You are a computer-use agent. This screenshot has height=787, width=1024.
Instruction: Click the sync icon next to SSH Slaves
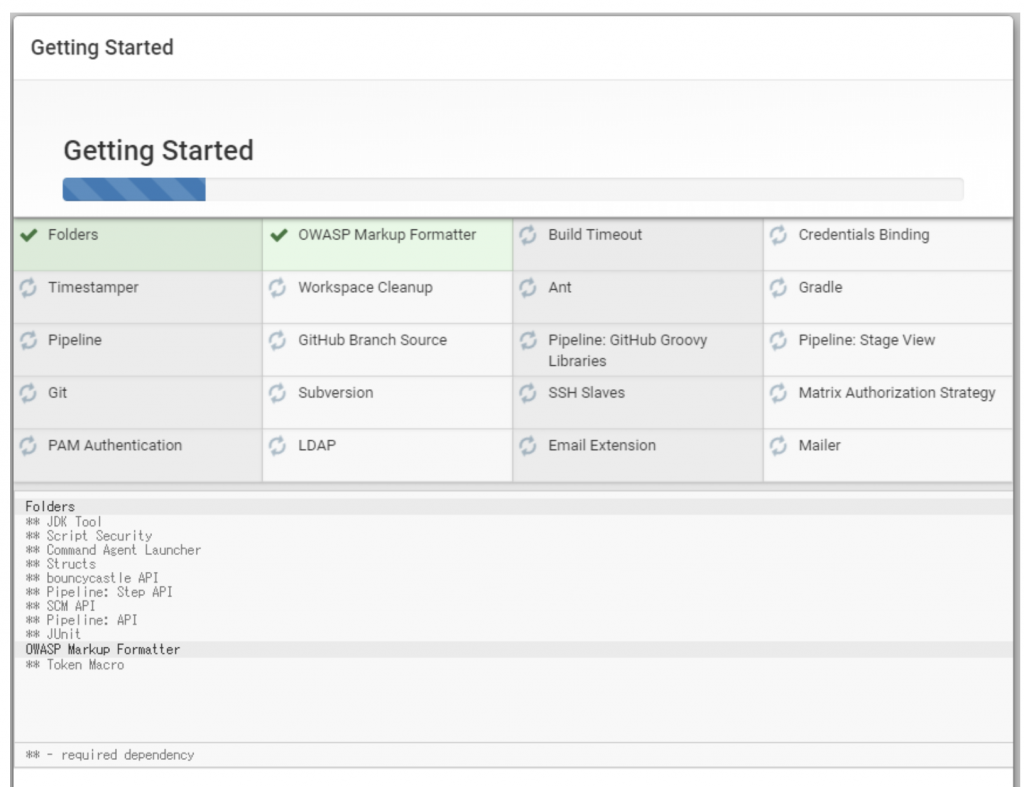coord(528,393)
